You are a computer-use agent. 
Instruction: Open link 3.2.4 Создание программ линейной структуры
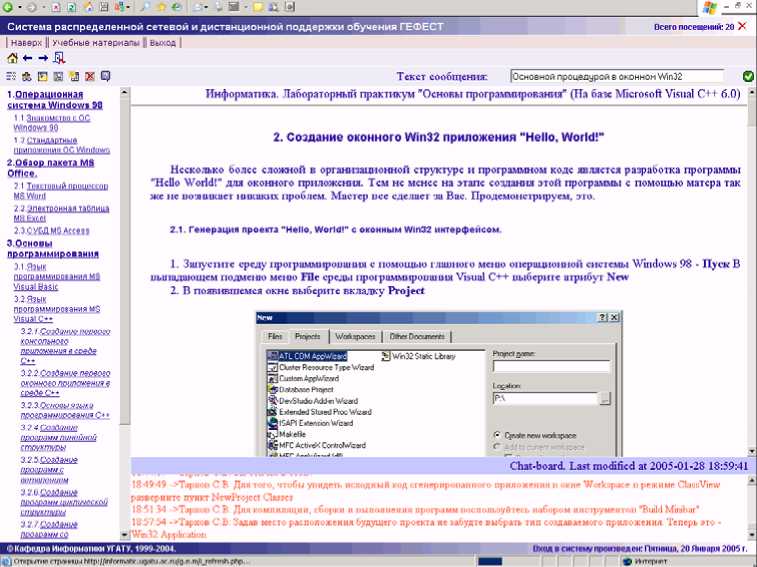click(x=58, y=438)
